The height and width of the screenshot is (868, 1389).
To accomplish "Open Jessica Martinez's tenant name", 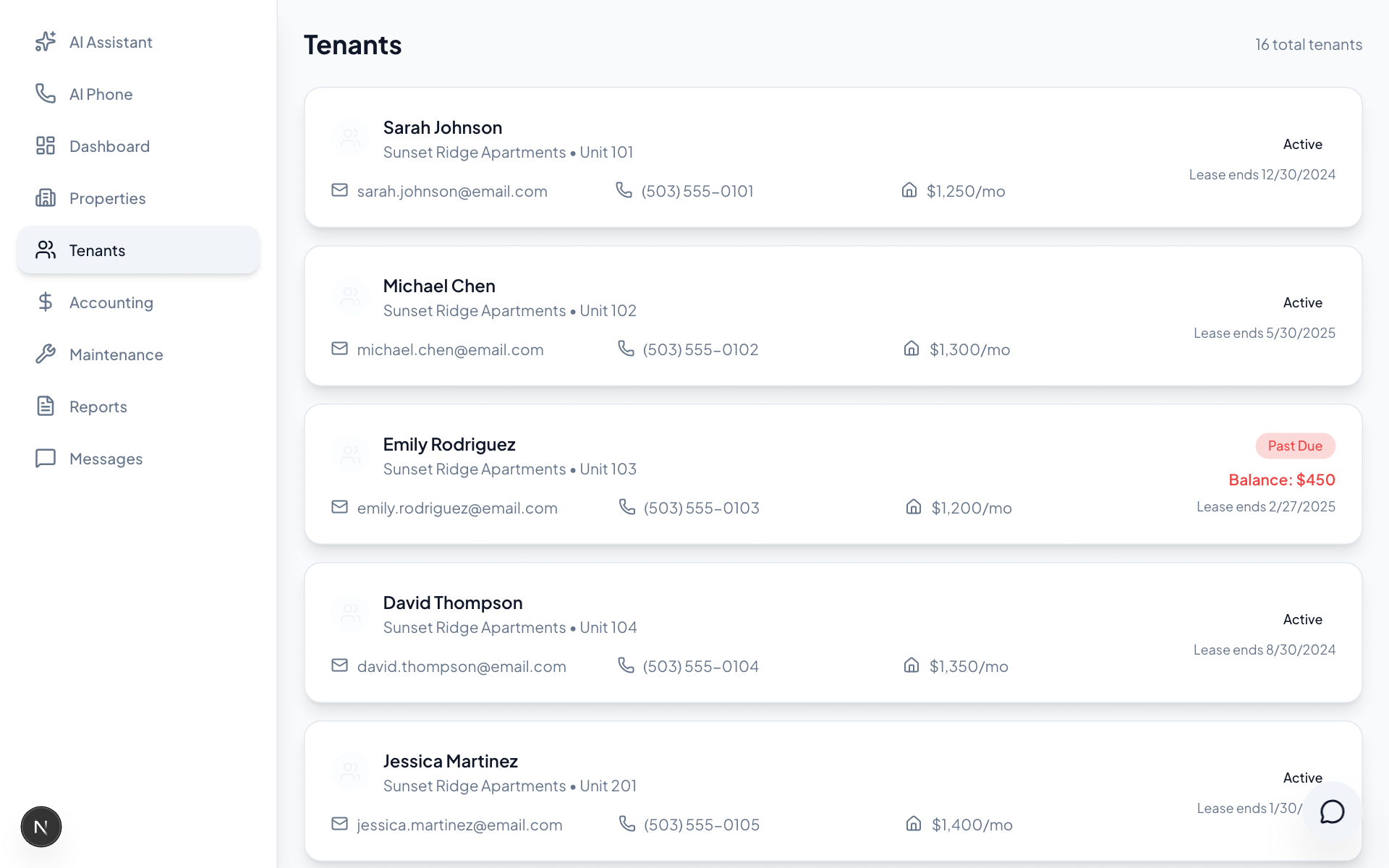I will (451, 761).
